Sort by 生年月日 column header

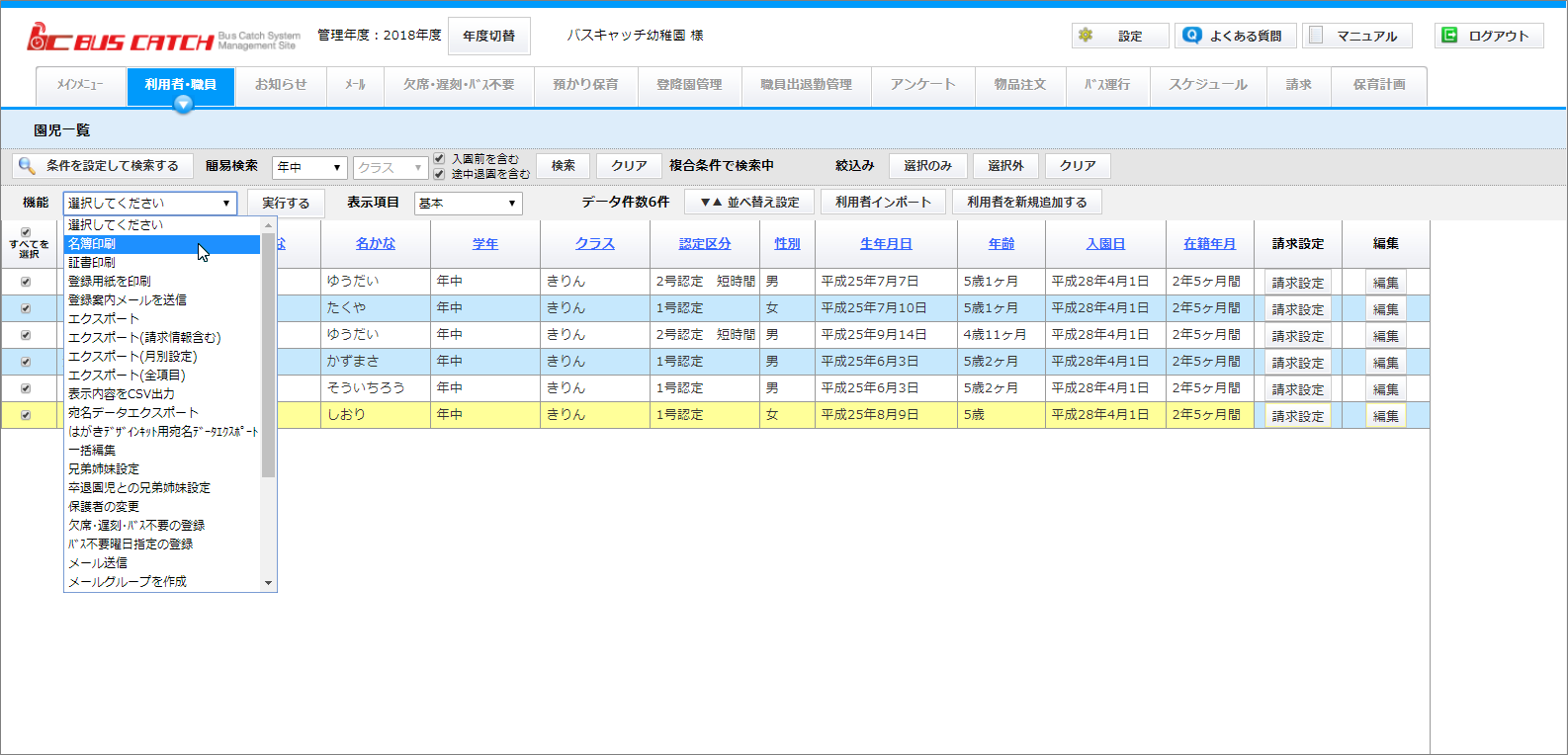[886, 243]
